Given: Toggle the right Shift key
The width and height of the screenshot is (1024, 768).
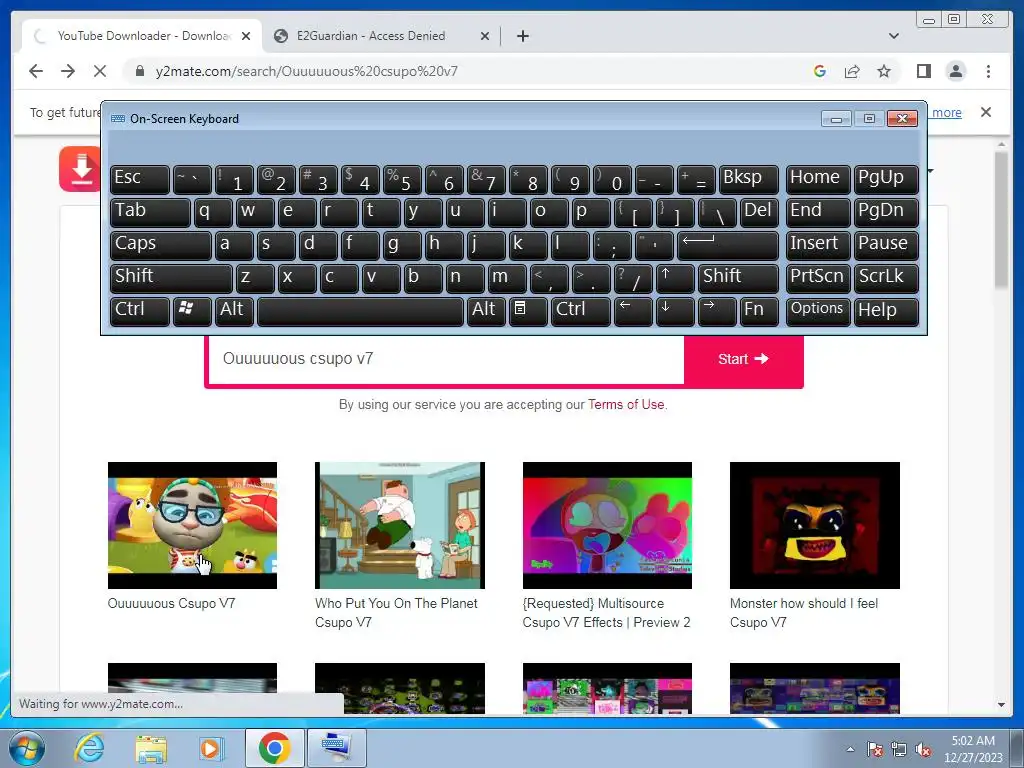Looking at the screenshot, I should pyautogui.click(x=738, y=278).
